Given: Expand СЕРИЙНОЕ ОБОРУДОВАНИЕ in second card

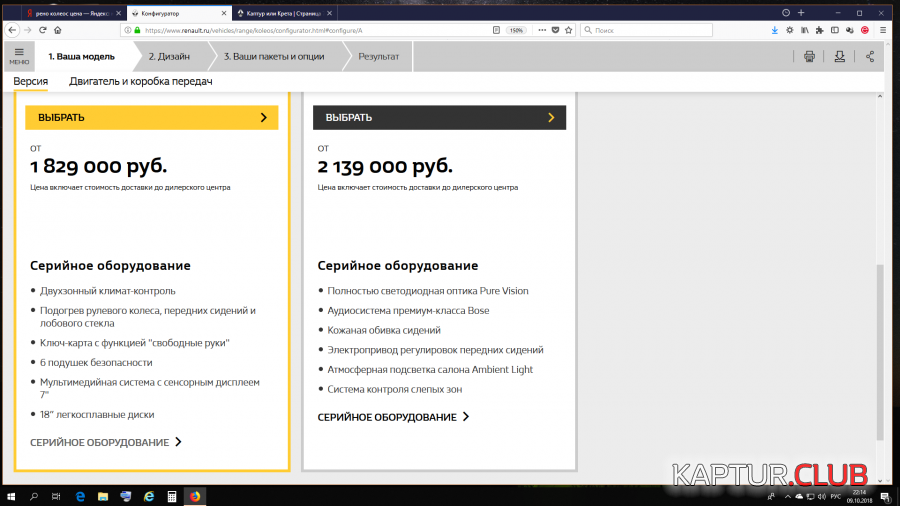Looking at the screenshot, I should pyautogui.click(x=393, y=417).
